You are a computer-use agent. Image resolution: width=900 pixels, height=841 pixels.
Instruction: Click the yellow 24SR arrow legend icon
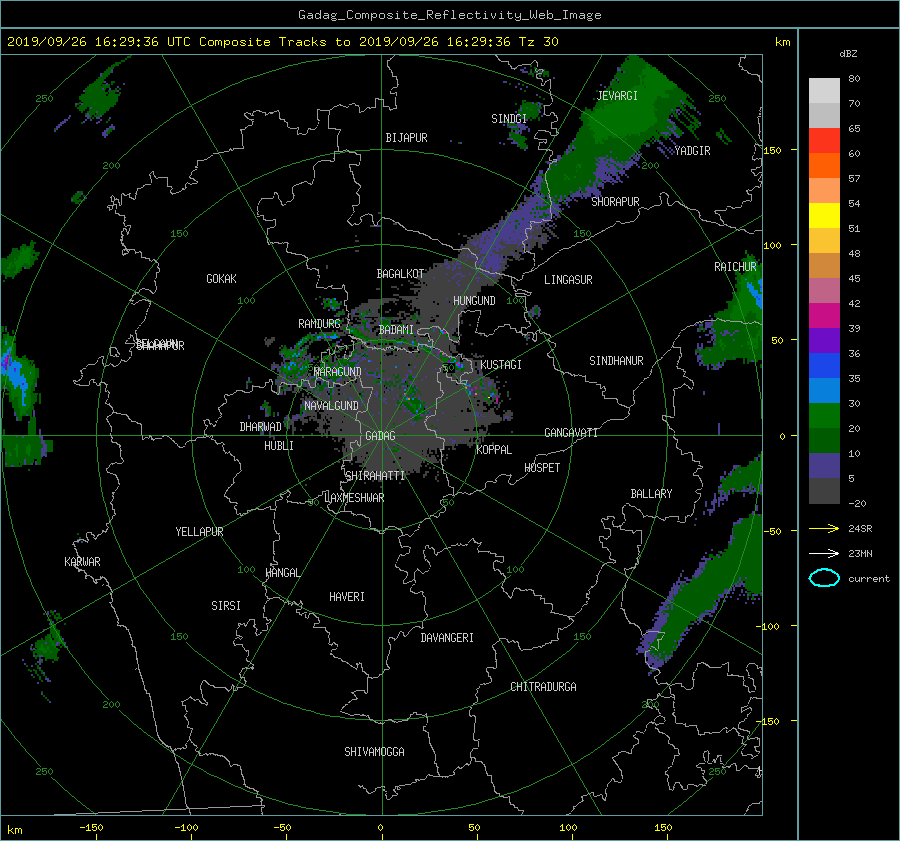click(x=824, y=528)
